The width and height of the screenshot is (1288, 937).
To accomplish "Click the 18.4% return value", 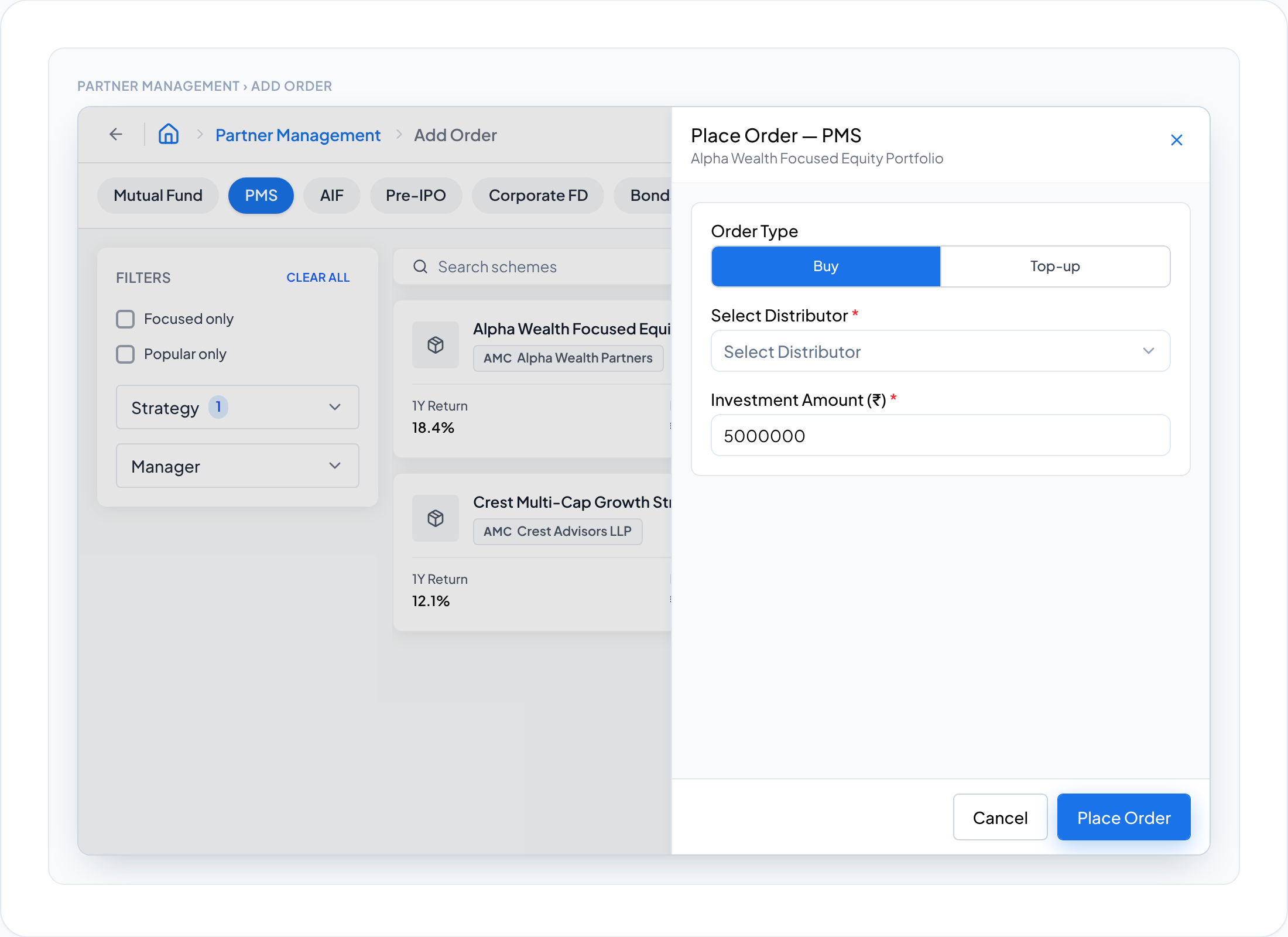I will (x=433, y=428).
